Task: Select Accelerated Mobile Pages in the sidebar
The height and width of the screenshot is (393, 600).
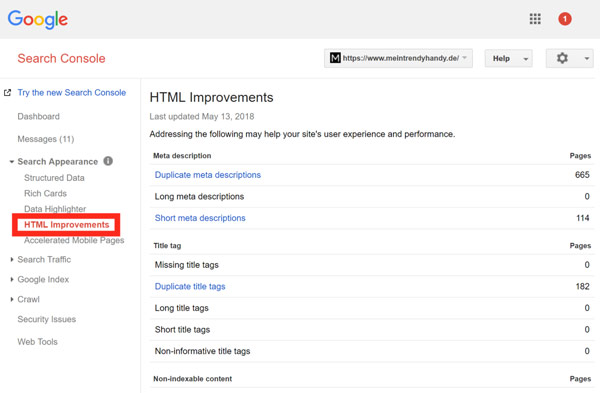Action: click(x=74, y=240)
